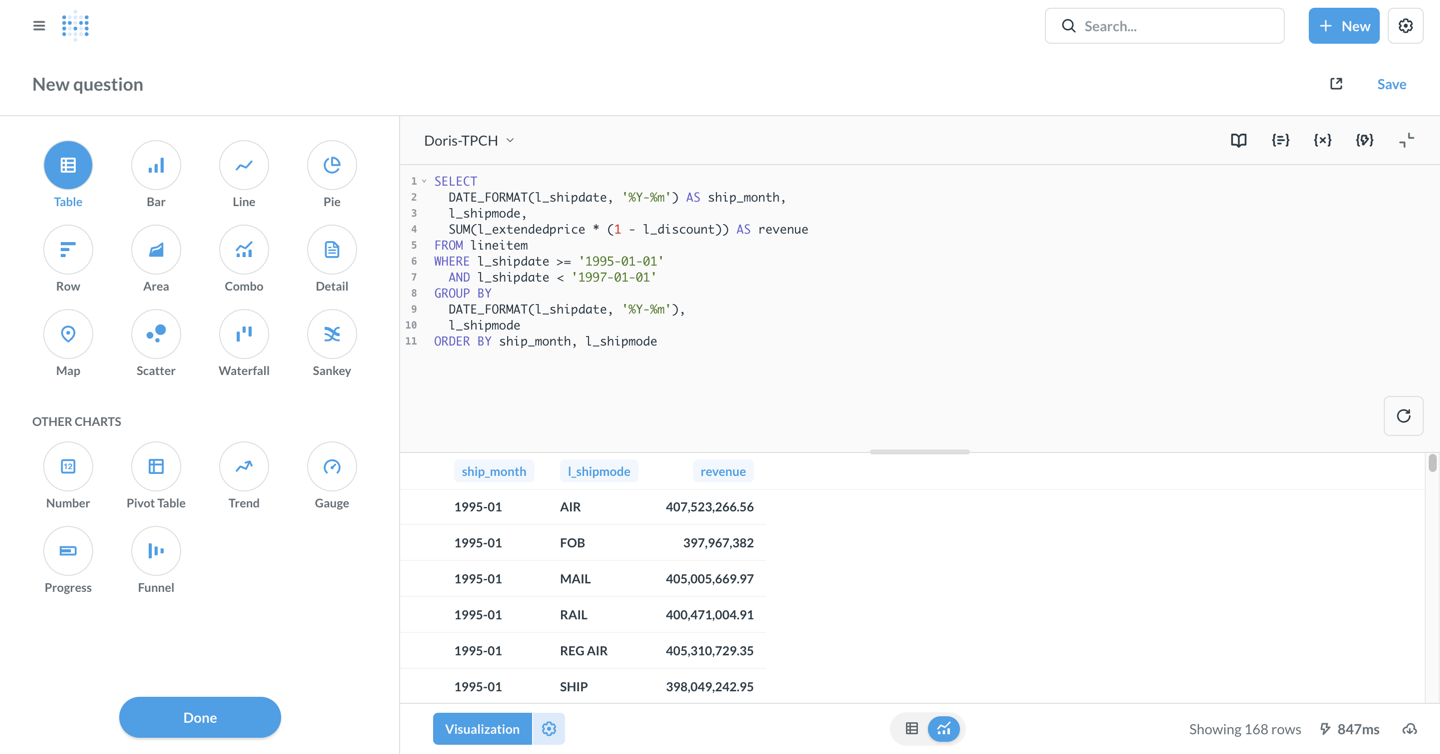
Task: Click the ship_month column header
Action: (493, 472)
